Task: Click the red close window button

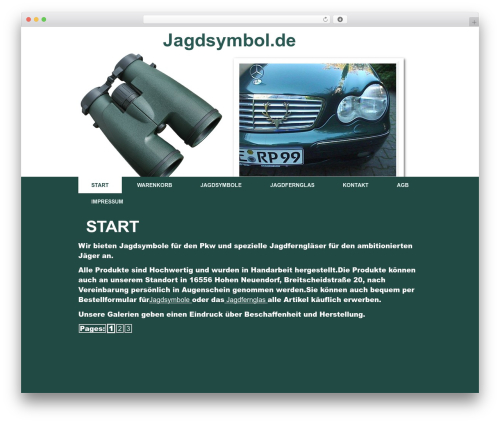Action: click(29, 20)
